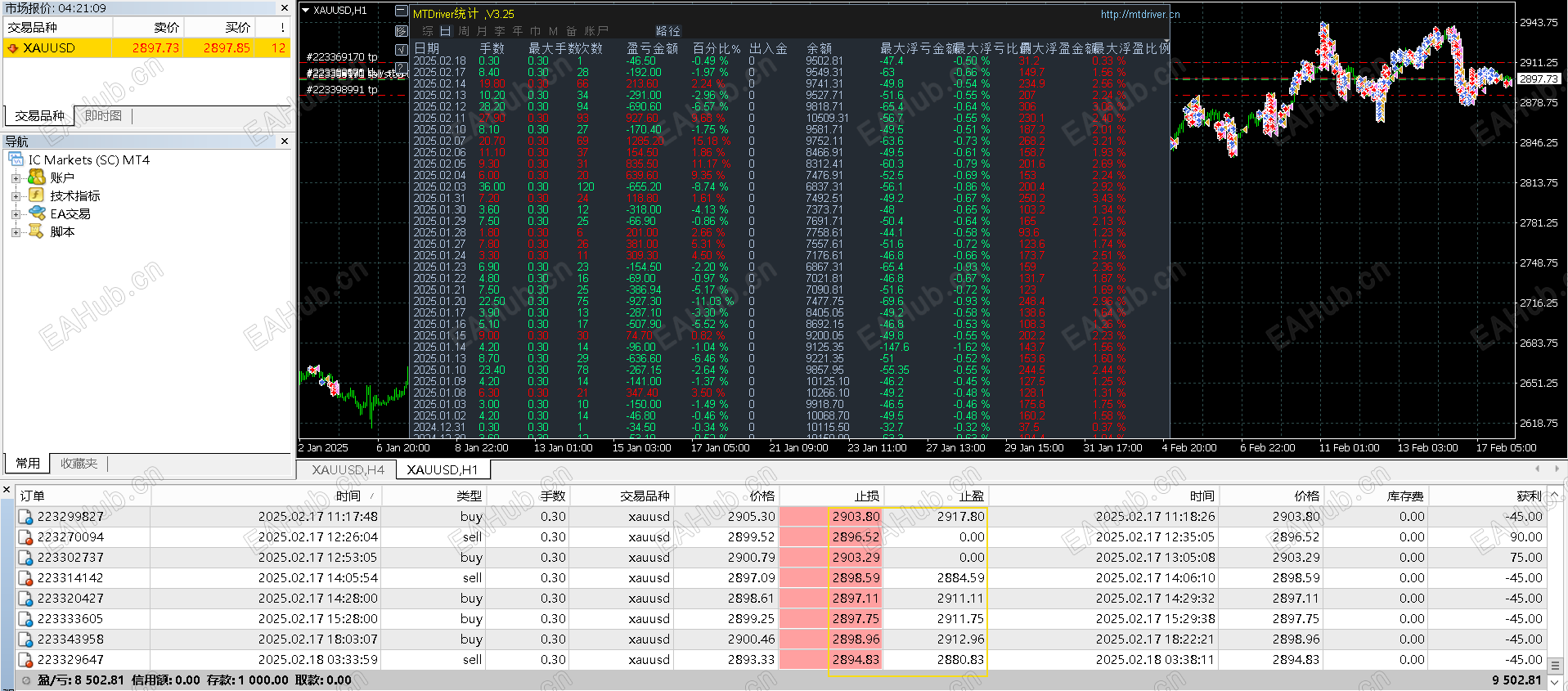Click the 2897.73 price label on chart scale
Viewport: 1568px width, 691px height.
point(1539,79)
